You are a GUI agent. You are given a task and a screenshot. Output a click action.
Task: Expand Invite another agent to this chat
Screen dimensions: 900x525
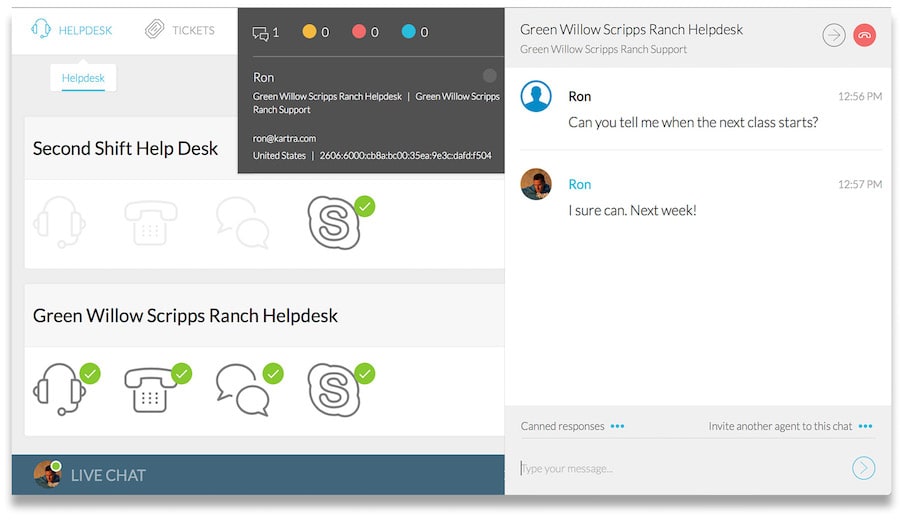pyautogui.click(x=865, y=426)
